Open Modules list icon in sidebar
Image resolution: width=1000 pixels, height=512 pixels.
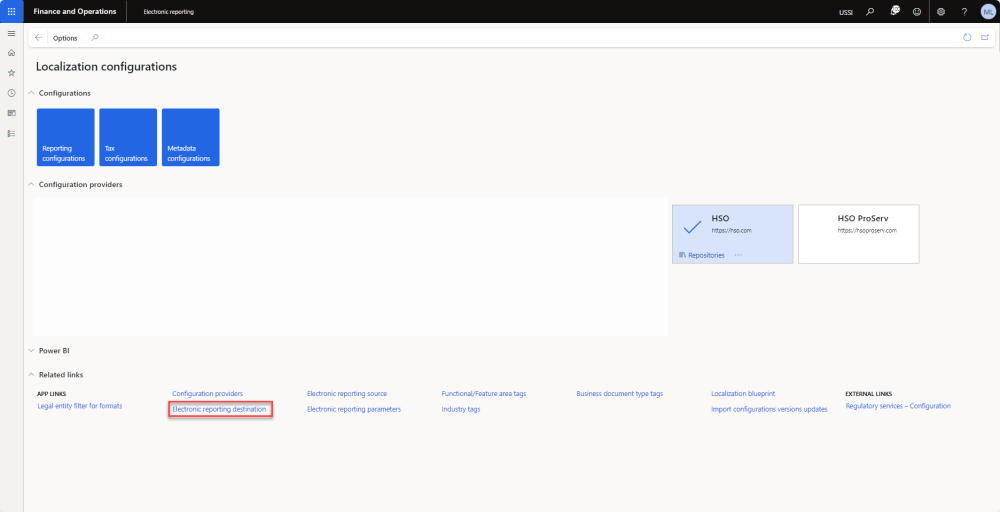click(11, 133)
